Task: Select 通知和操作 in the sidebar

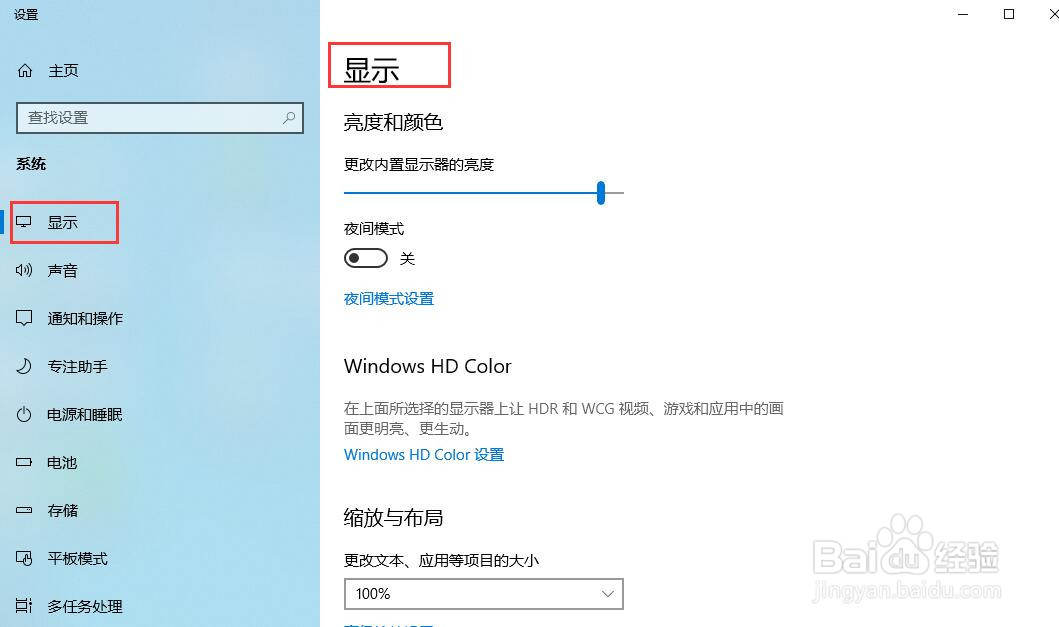Action: pos(85,318)
